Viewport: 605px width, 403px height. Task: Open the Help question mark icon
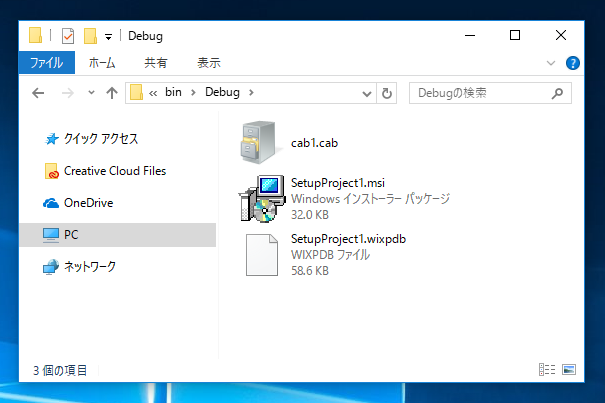[x=573, y=63]
